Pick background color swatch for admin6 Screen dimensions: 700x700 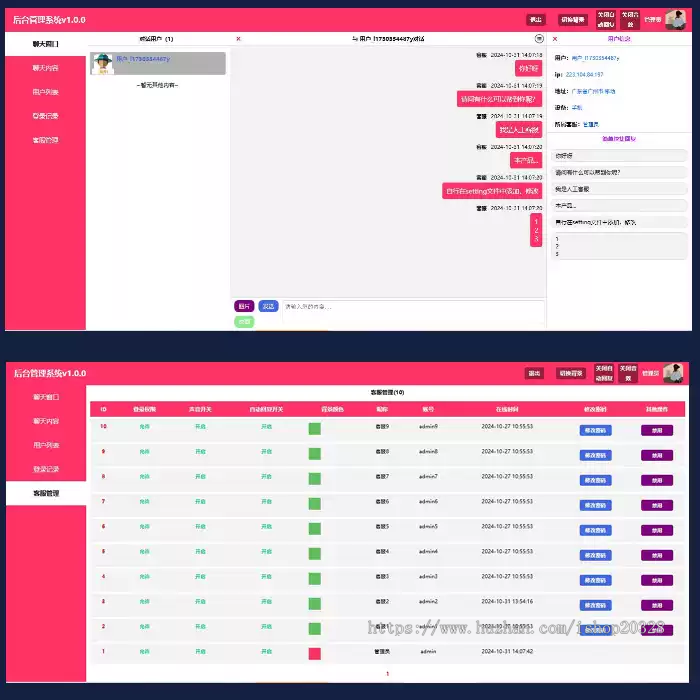315,504
